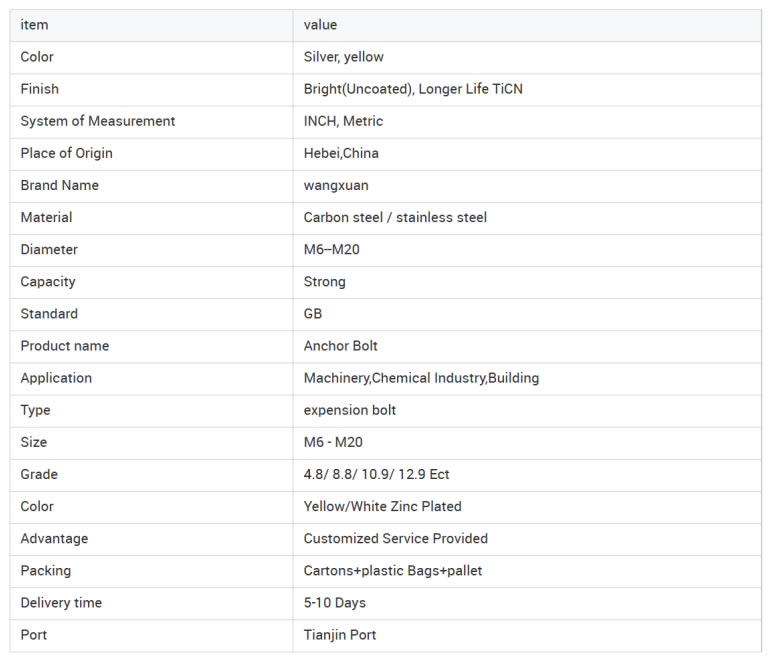Click the "item" column header
This screenshot has width=772, height=662.
34,25
